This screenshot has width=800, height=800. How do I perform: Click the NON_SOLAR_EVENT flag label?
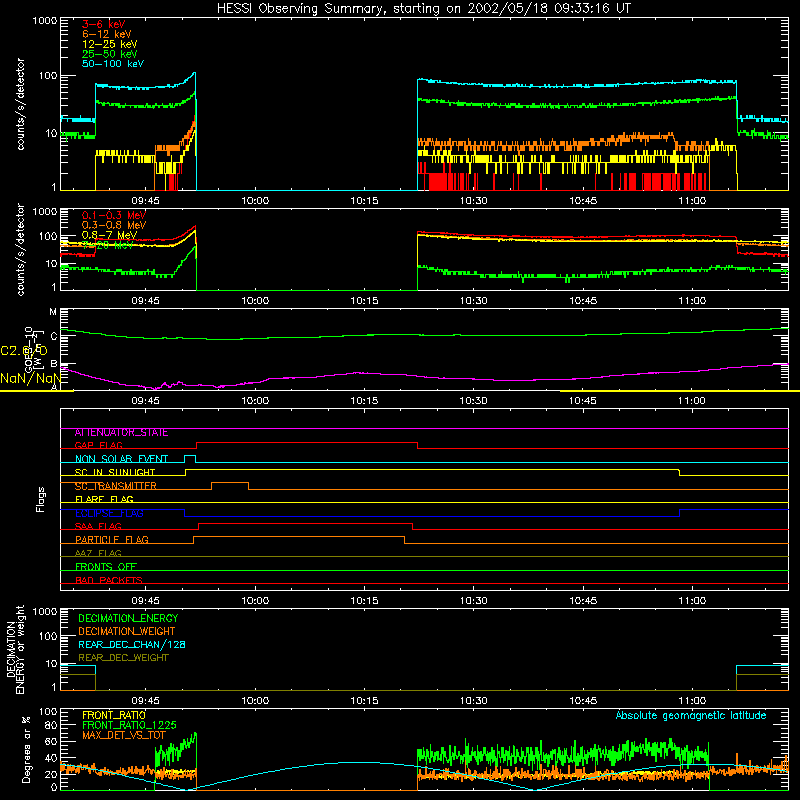pos(121,459)
